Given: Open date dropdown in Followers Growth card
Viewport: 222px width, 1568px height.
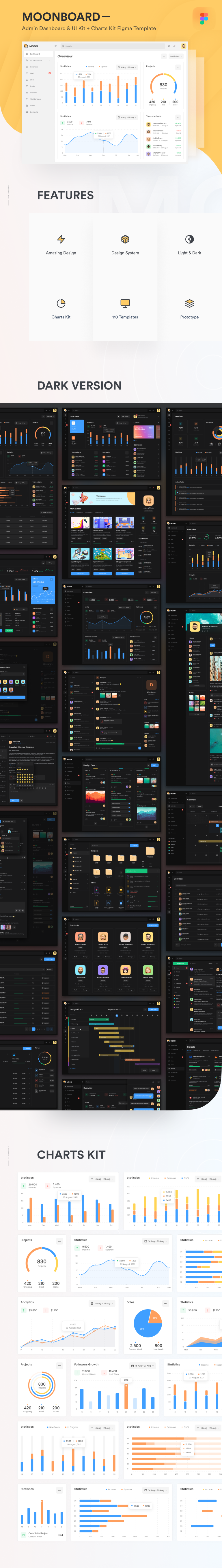Looking at the screenshot, I should (143, 1365).
